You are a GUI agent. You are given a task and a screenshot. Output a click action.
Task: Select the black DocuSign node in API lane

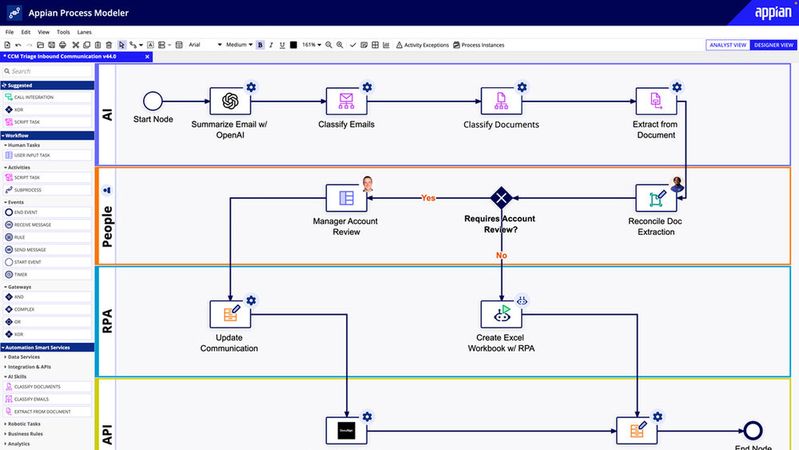[x=347, y=431]
